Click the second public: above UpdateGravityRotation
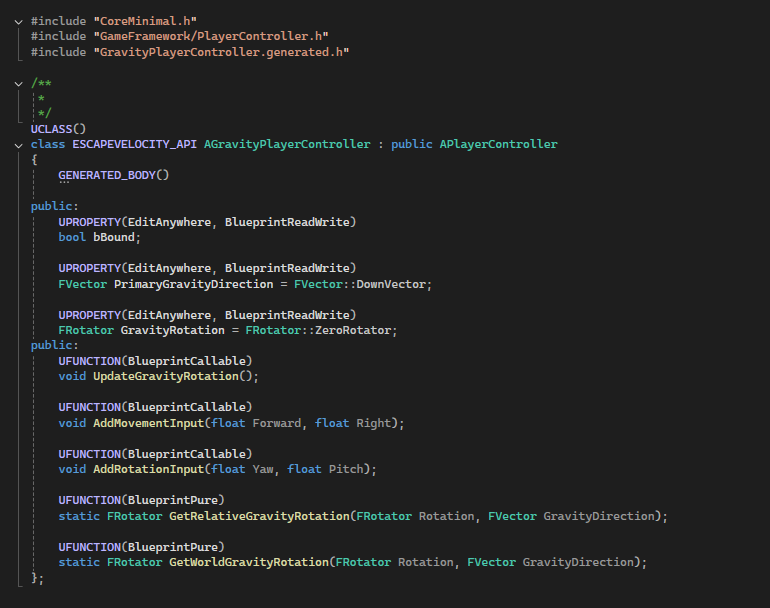The image size is (770, 608). tap(55, 345)
